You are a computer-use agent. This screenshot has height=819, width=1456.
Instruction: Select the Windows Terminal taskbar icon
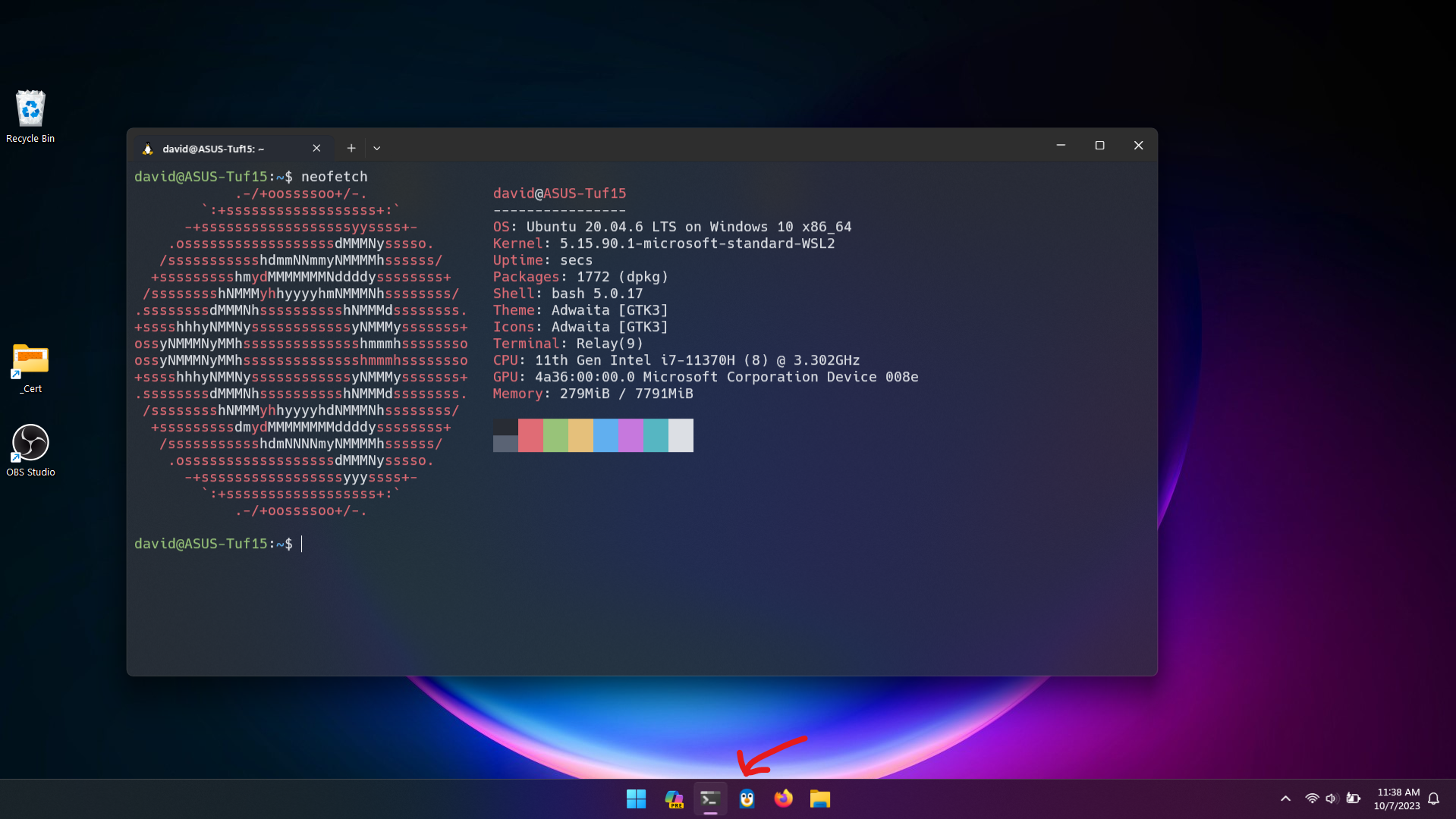[709, 799]
